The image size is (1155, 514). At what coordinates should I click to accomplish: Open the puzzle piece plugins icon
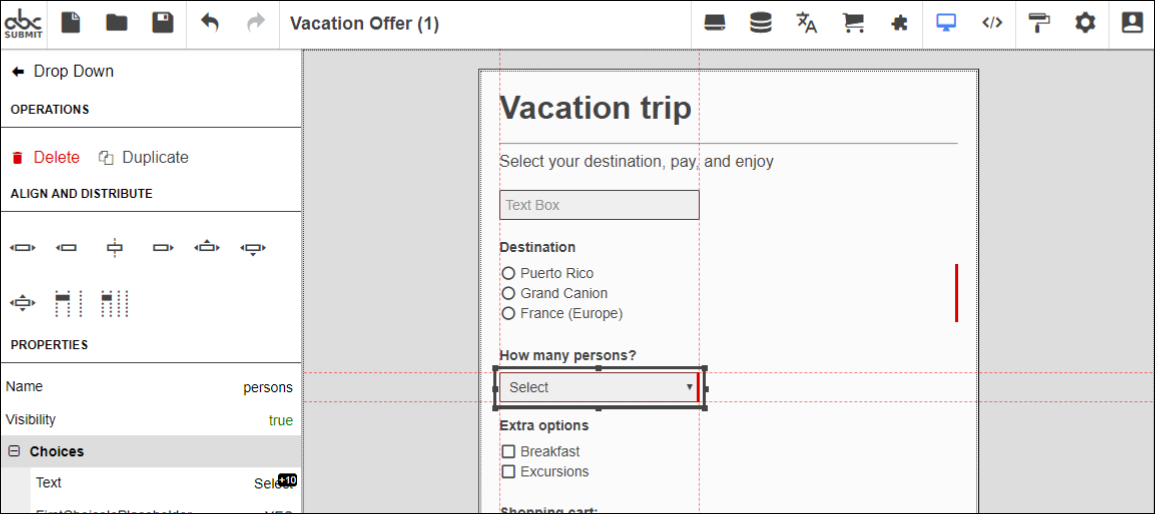point(899,24)
